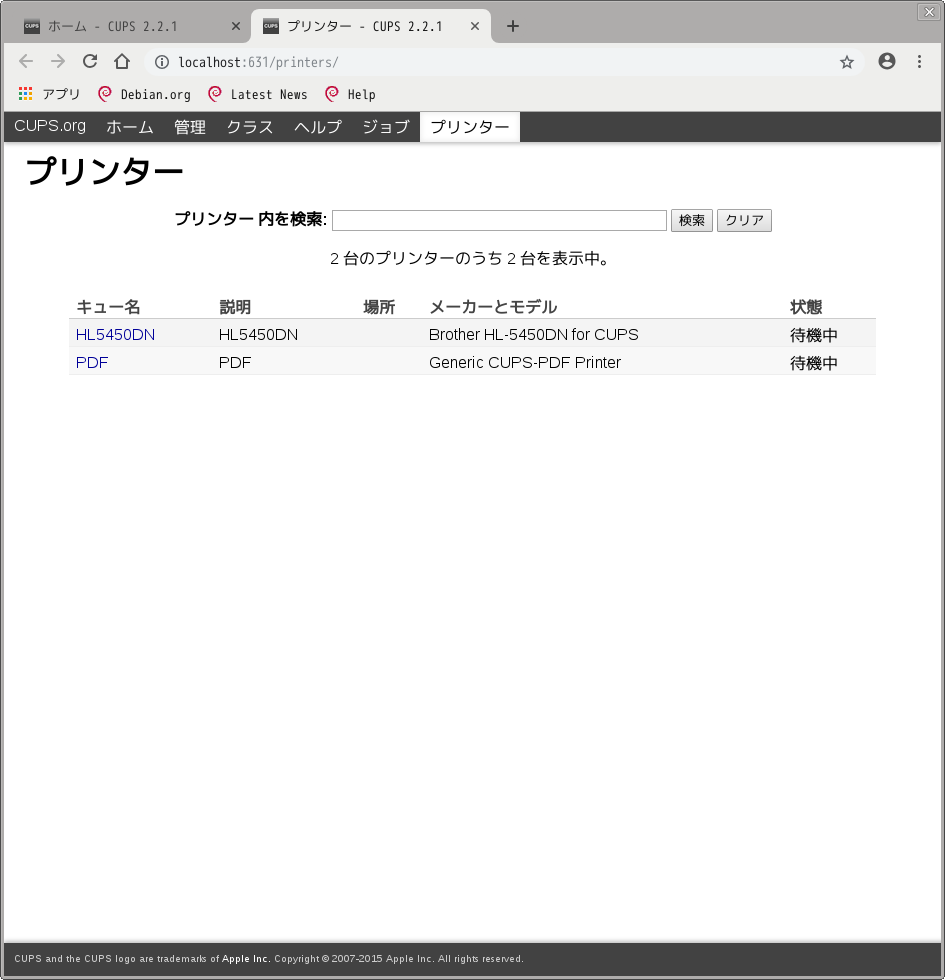Screen dimensions: 945x980
Task: Click the 検索 search button
Action: click(692, 220)
